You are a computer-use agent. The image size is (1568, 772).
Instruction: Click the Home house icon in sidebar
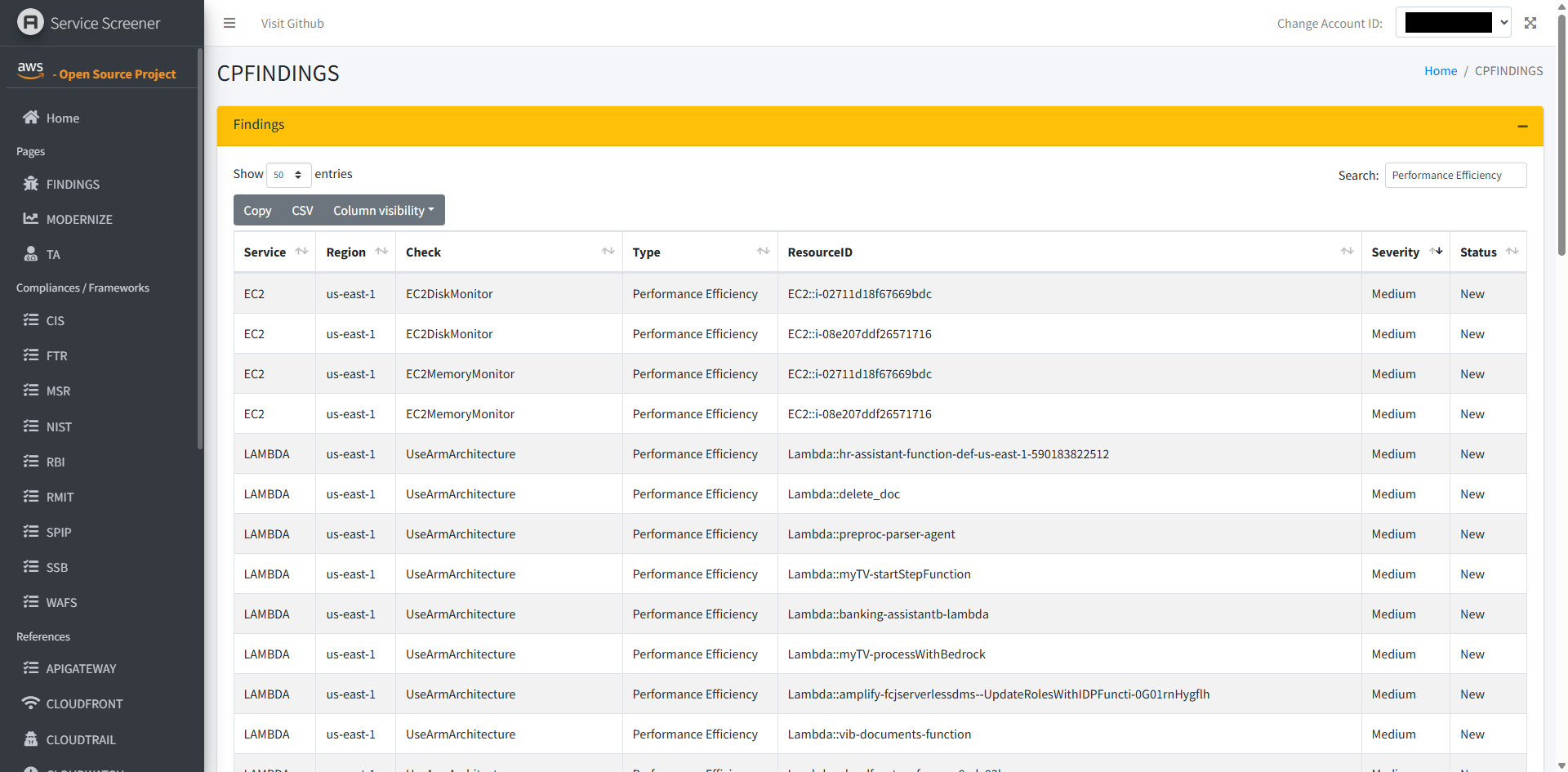(x=31, y=118)
